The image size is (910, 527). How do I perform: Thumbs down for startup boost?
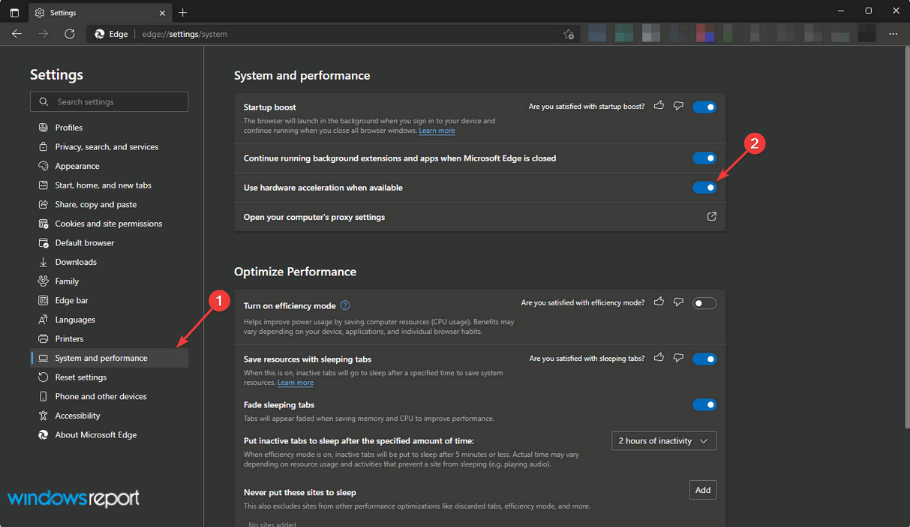678,106
